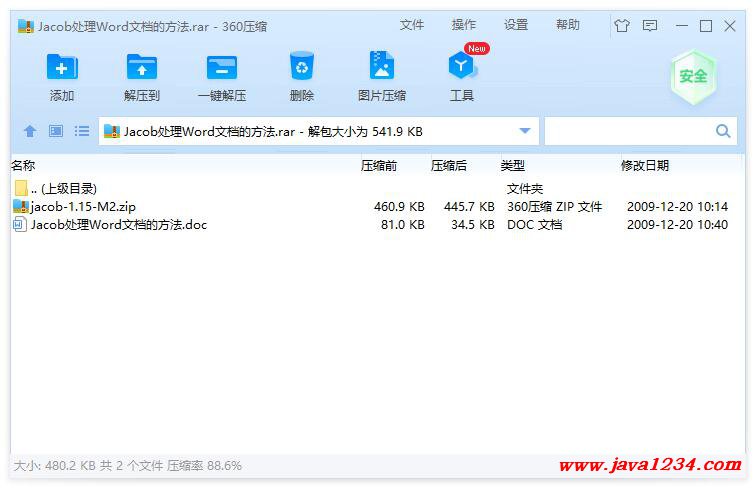
Task: Open the 图片压缩 image compression tool
Action: click(x=381, y=65)
